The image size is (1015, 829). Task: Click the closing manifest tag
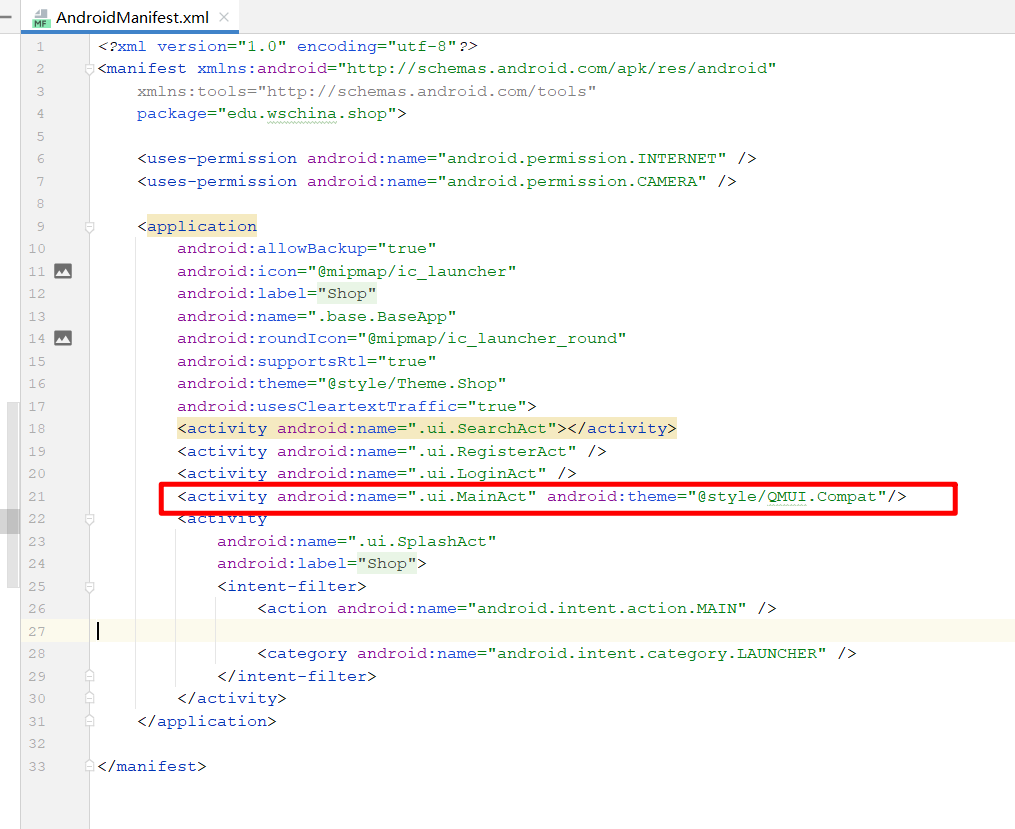(152, 766)
